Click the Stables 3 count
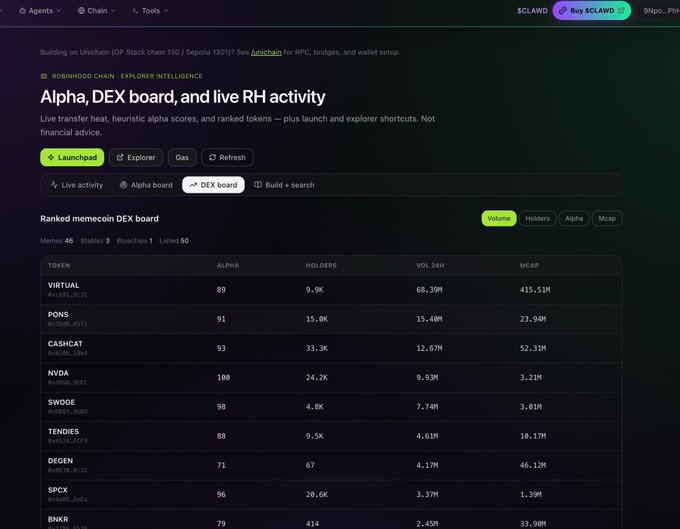Image resolution: width=680 pixels, height=529 pixels. point(95,241)
